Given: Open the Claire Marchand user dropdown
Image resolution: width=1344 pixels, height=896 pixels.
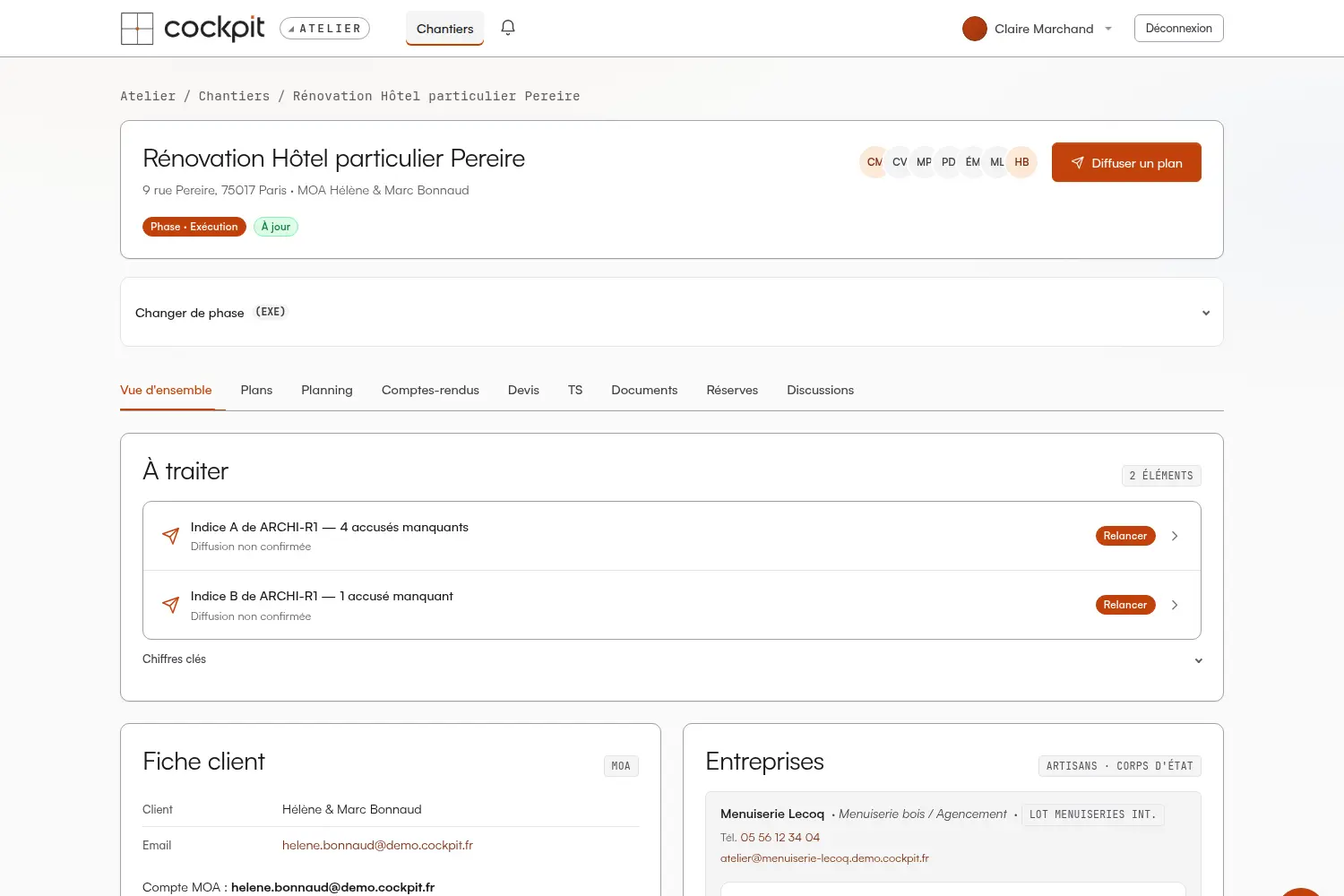Looking at the screenshot, I should coord(1038,29).
